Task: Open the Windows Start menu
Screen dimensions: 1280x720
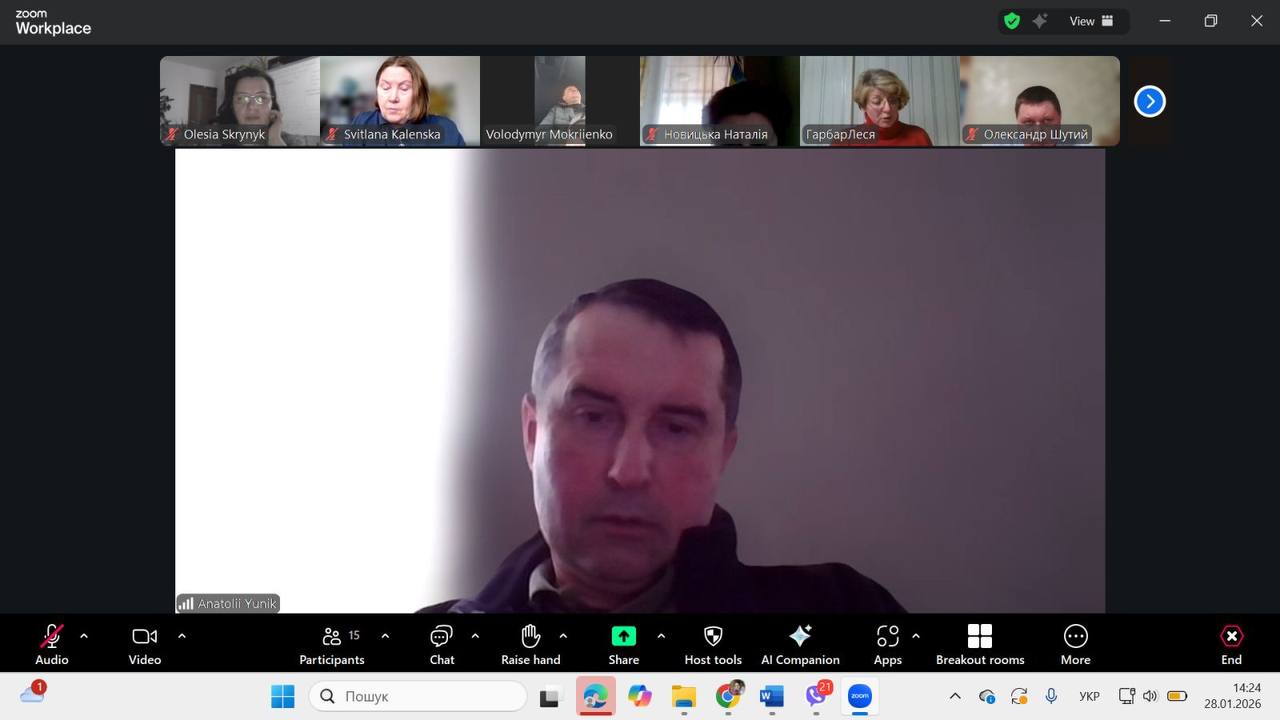Action: [283, 696]
